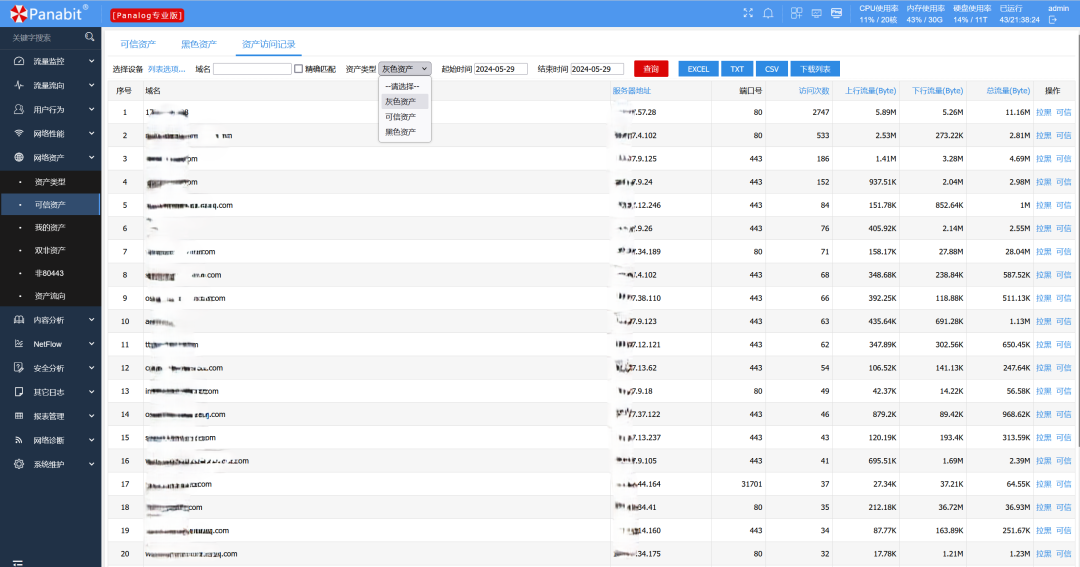Viewport: 1080px width, 567px height.
Task: Open 非80443 in the sidebar submenu
Action: [50, 273]
